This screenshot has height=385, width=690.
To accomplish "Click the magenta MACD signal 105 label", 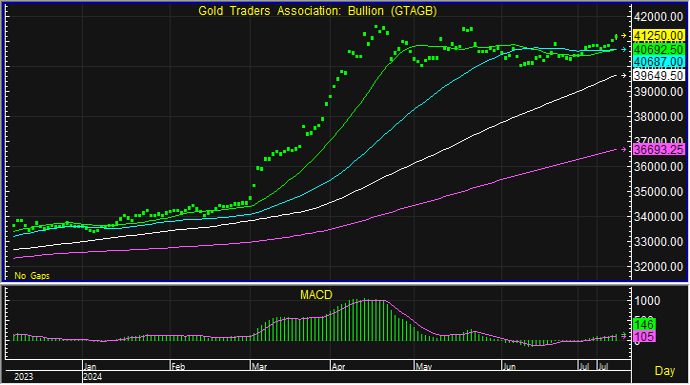I will (x=644, y=337).
